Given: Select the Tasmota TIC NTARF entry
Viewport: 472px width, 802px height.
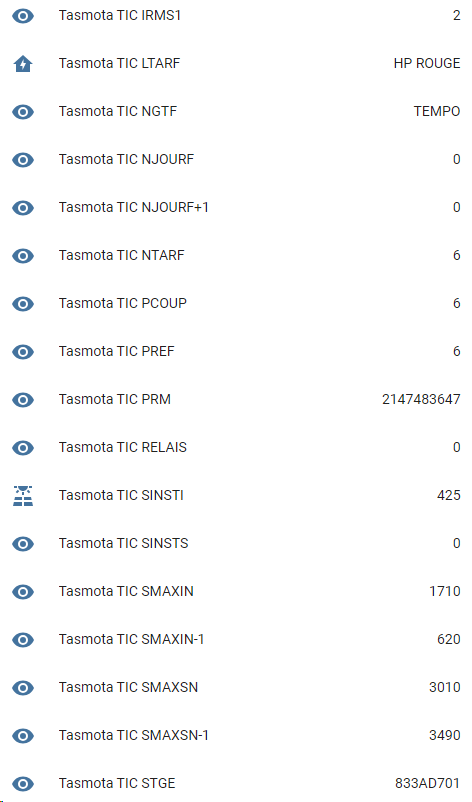Looking at the screenshot, I should tap(236, 256).
